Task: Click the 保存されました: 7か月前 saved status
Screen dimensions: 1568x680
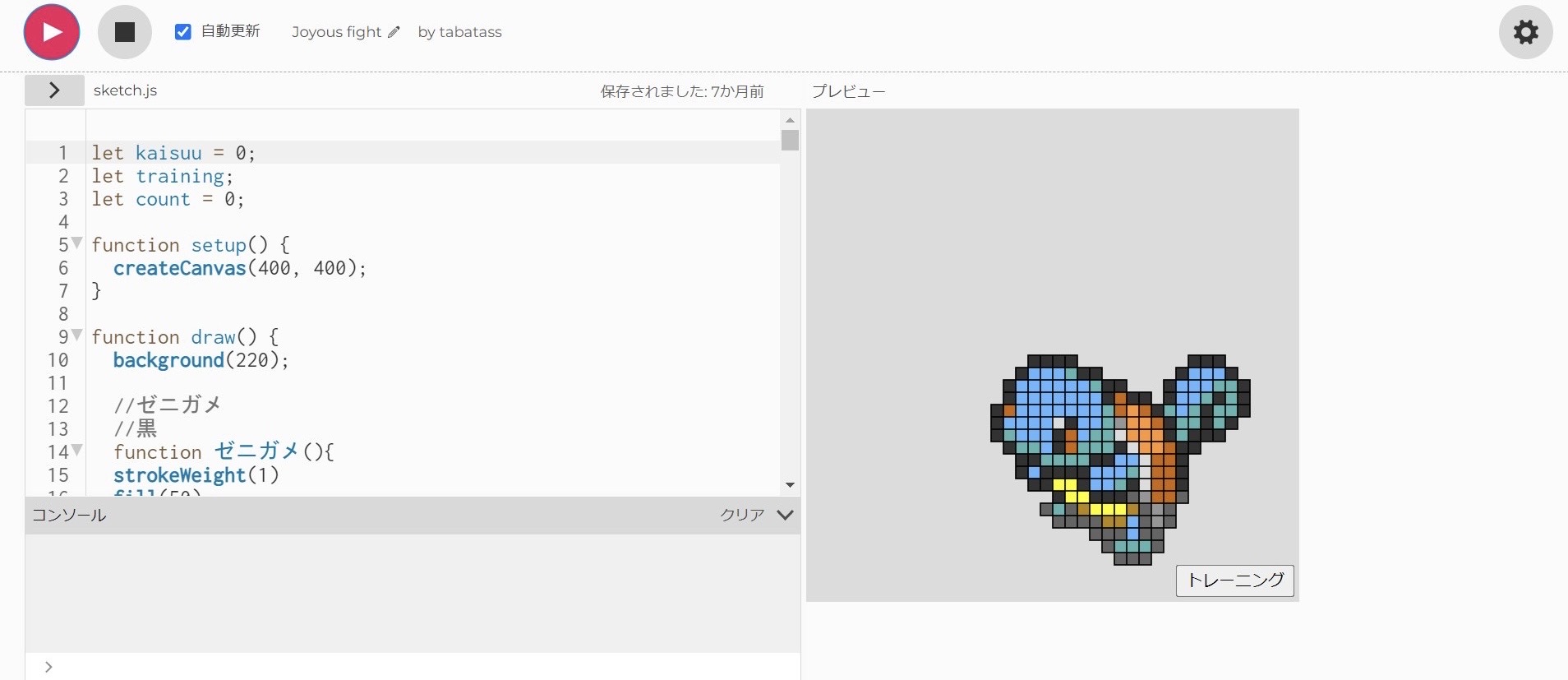Action: coord(682,91)
